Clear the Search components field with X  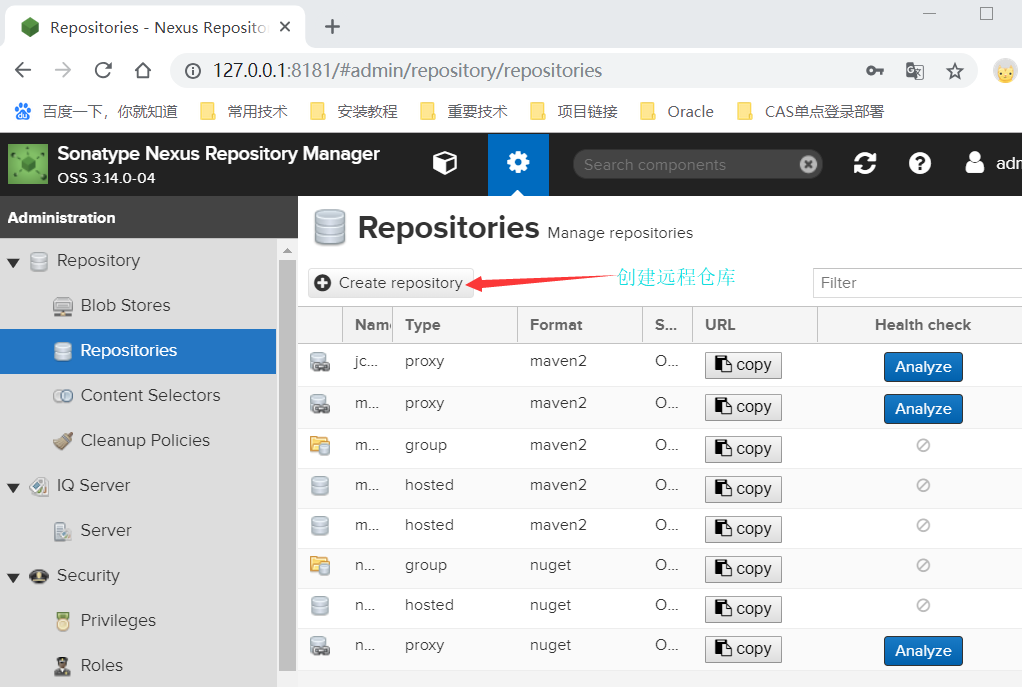(808, 164)
